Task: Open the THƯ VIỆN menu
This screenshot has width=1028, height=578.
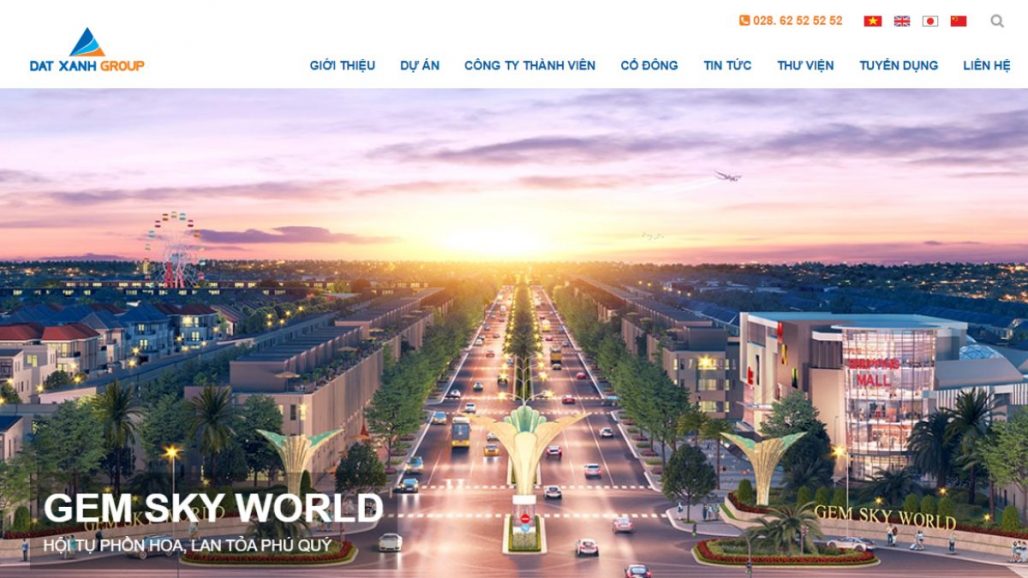Action: 805,66
